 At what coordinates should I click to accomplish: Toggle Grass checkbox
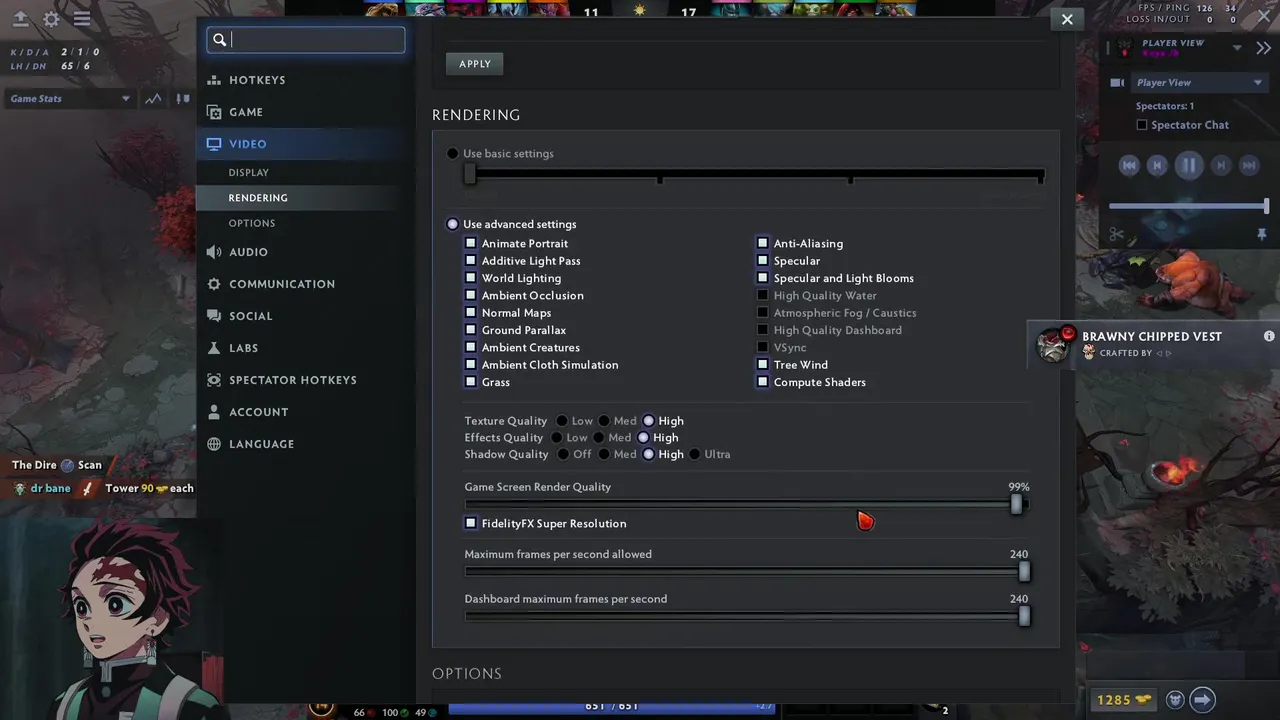tap(471, 382)
